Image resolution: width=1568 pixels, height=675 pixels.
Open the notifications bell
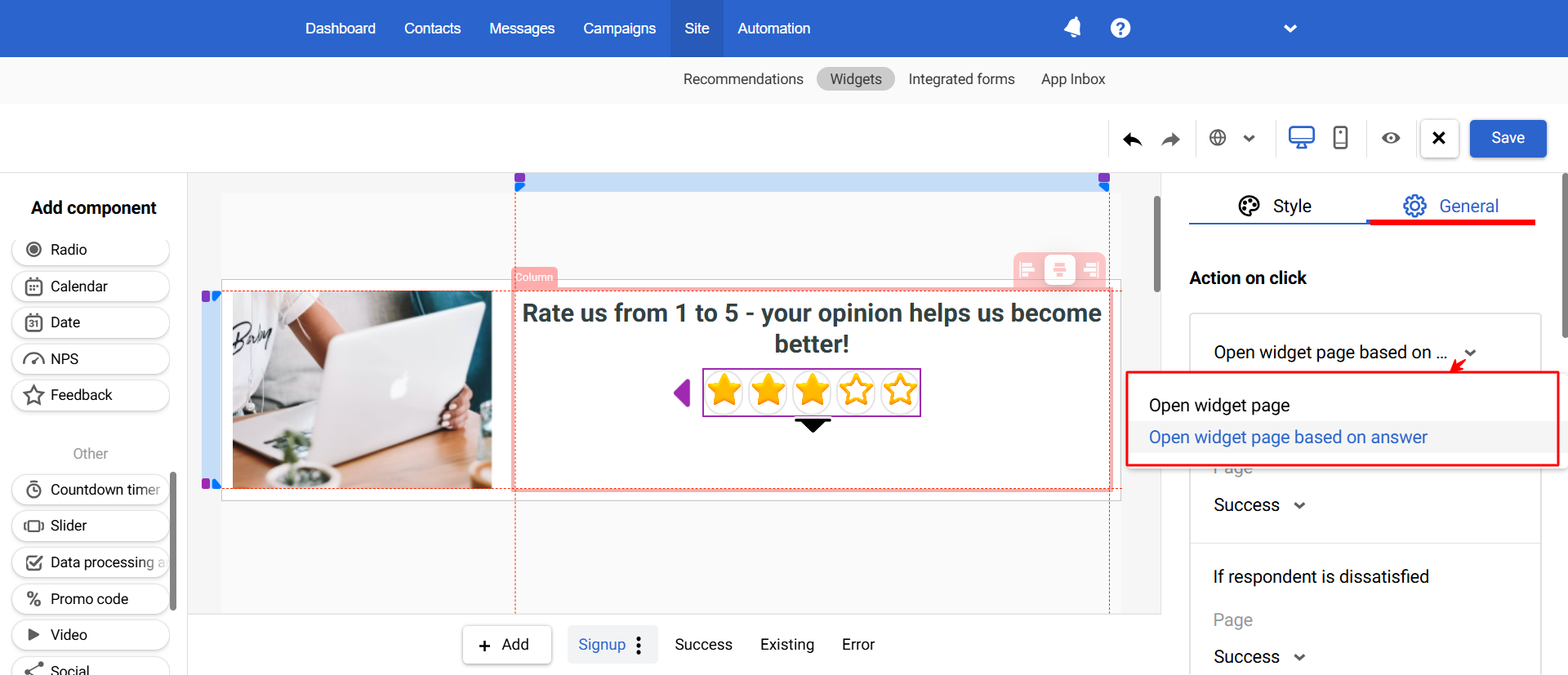[x=1073, y=28]
